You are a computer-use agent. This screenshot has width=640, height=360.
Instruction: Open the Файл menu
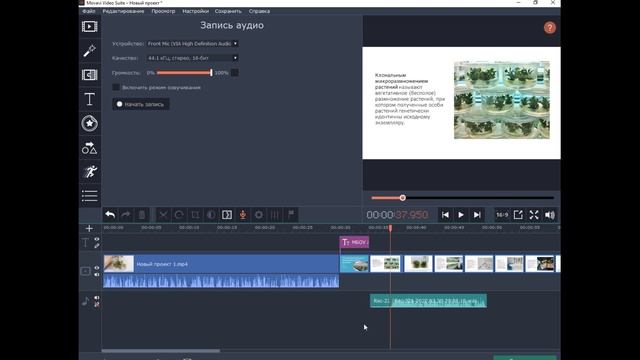coord(89,11)
